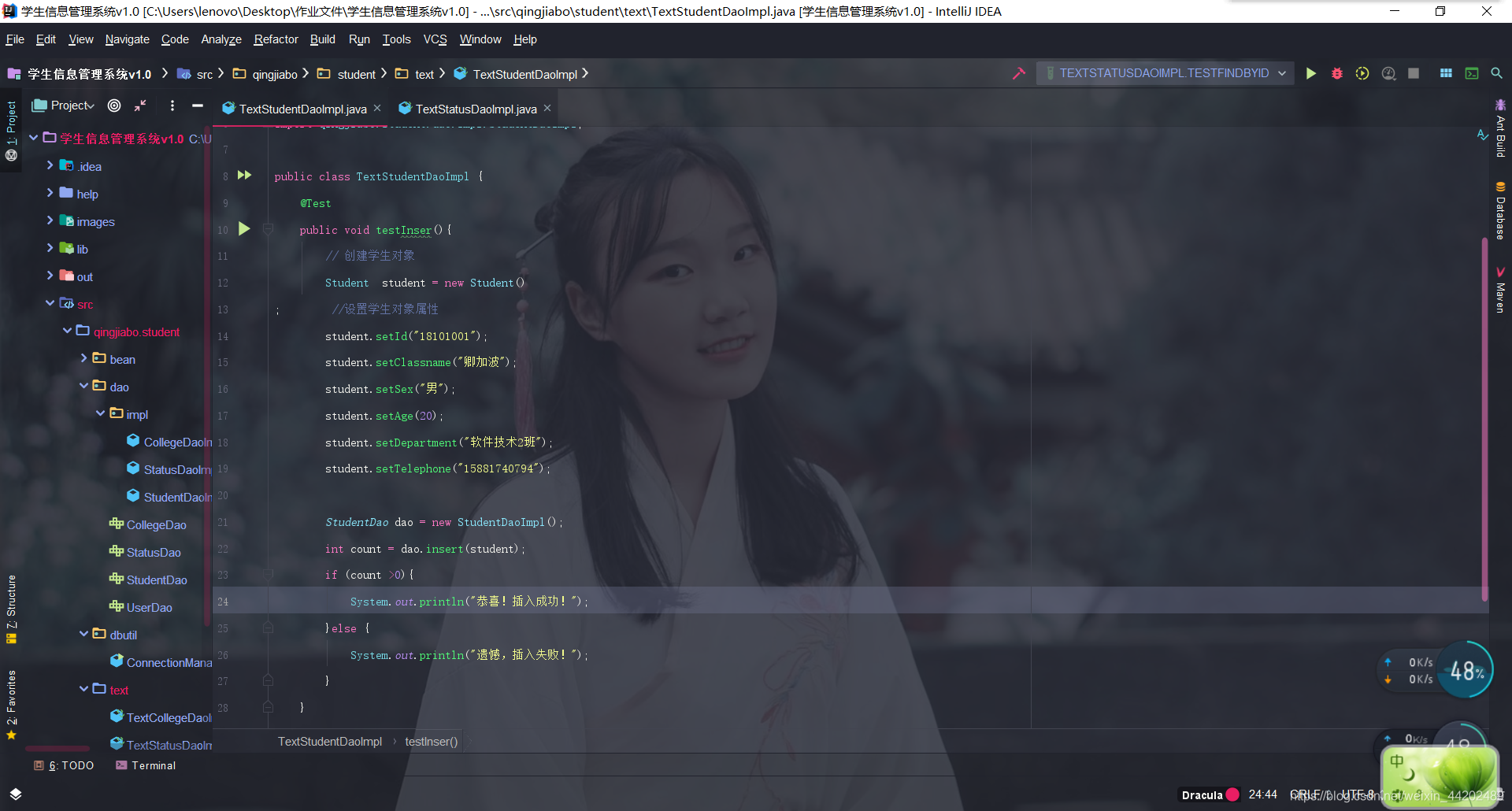Toggle tool window bars icon at bottom-left
1512x811 pixels.
click(x=16, y=794)
